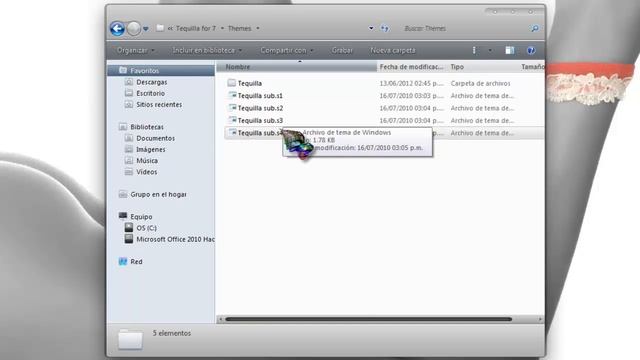Sort by the Tipo column header
640x360 pixels.
click(x=483, y=67)
